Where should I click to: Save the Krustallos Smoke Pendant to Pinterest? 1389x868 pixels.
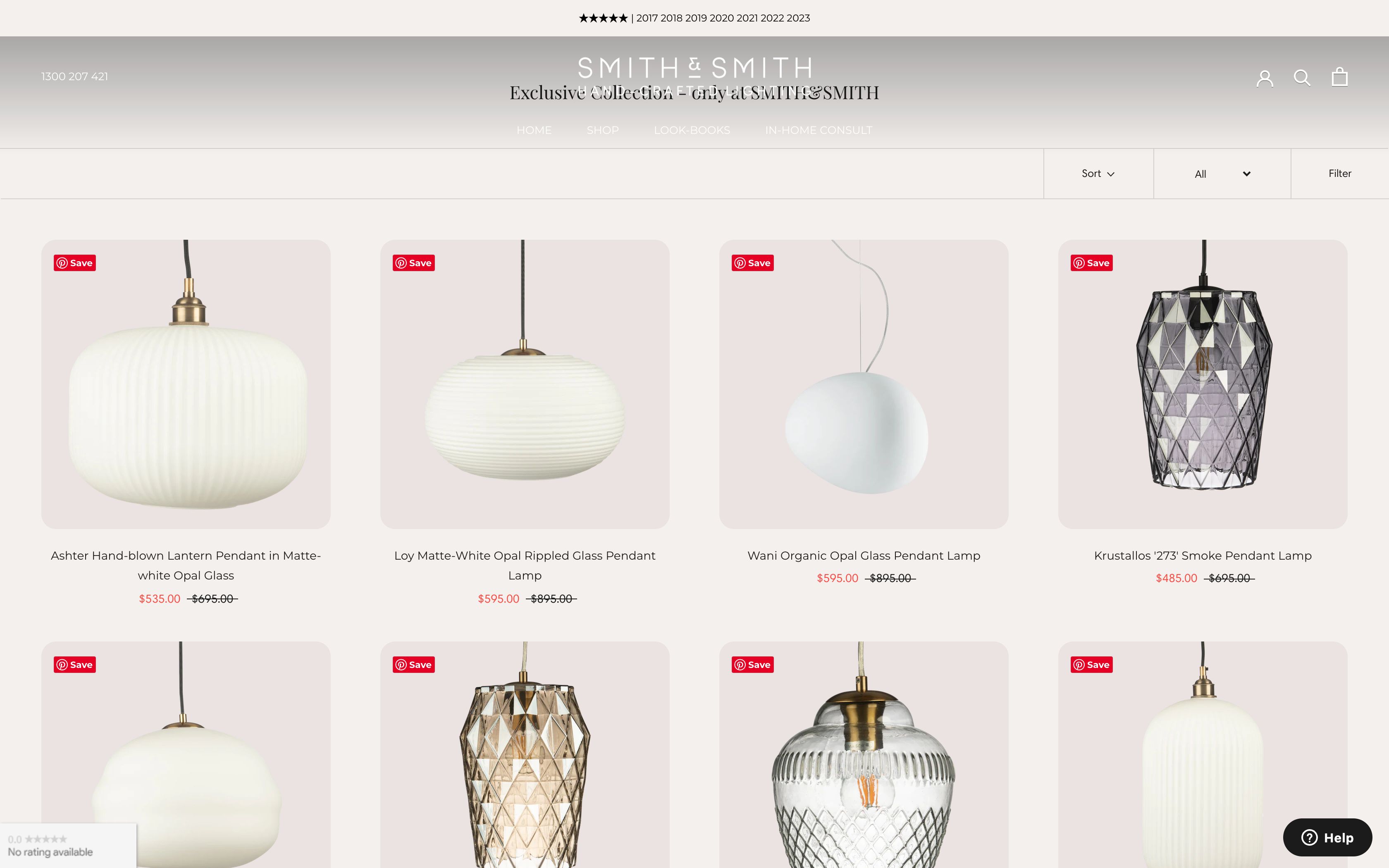[x=1091, y=263]
